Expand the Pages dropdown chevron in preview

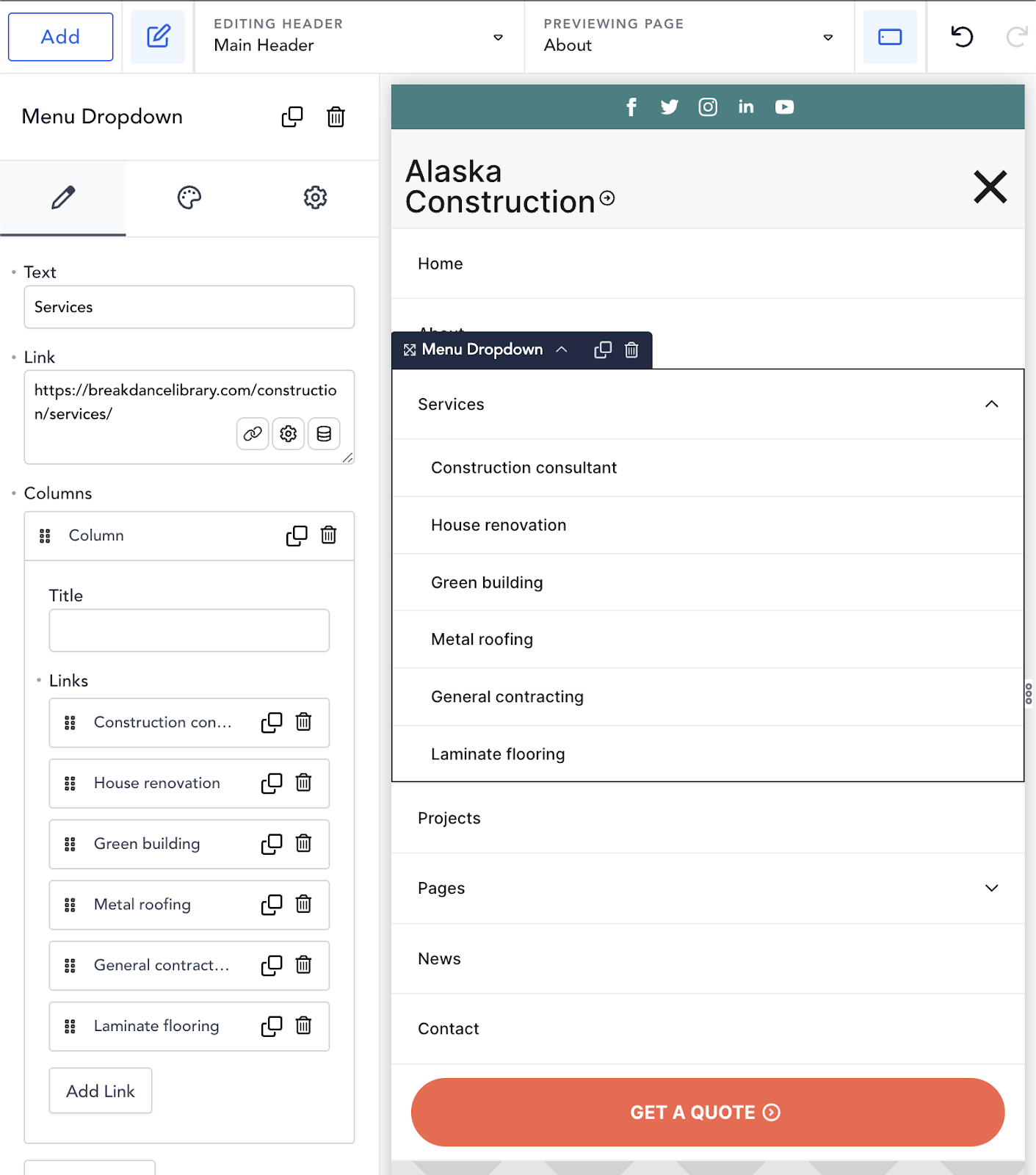(992, 889)
